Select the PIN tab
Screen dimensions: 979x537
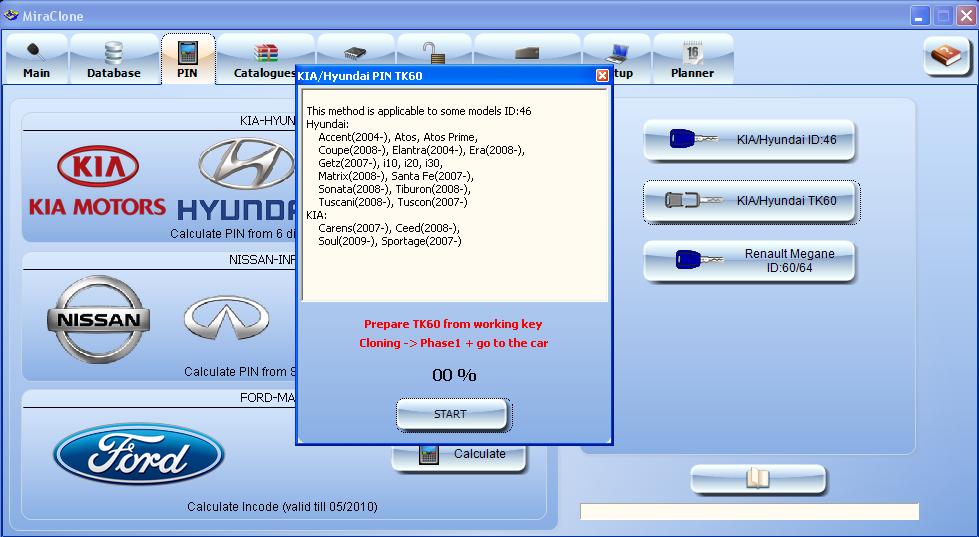click(x=187, y=60)
